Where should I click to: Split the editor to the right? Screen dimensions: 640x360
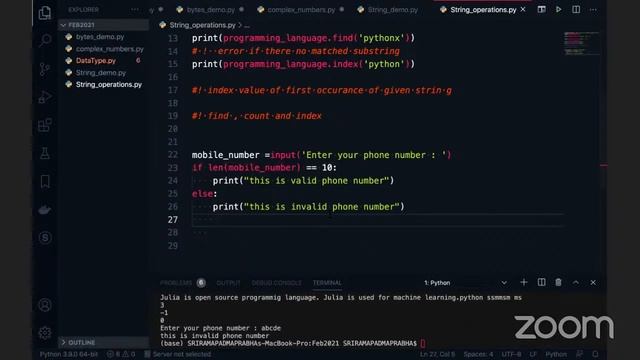(x=576, y=9)
